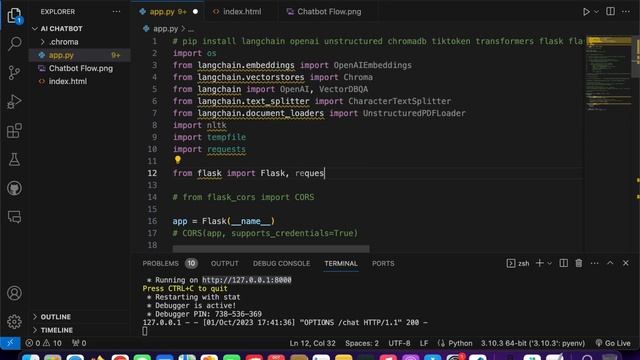Split the editor to the right
The height and width of the screenshot is (360, 640).
(x=610, y=11)
